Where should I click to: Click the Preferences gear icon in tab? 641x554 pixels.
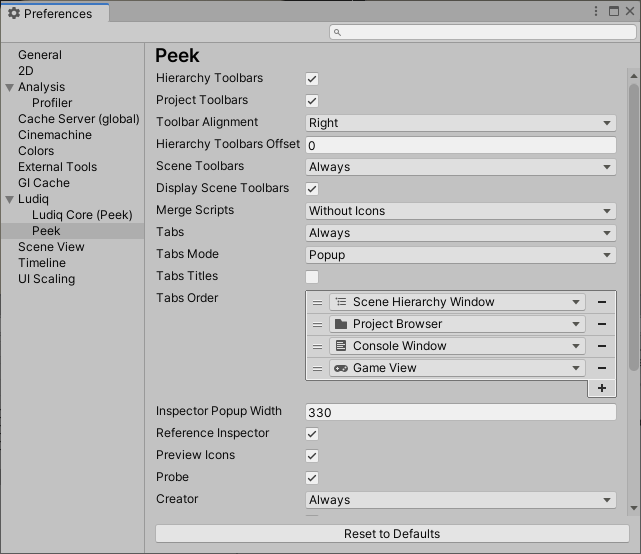14,13
